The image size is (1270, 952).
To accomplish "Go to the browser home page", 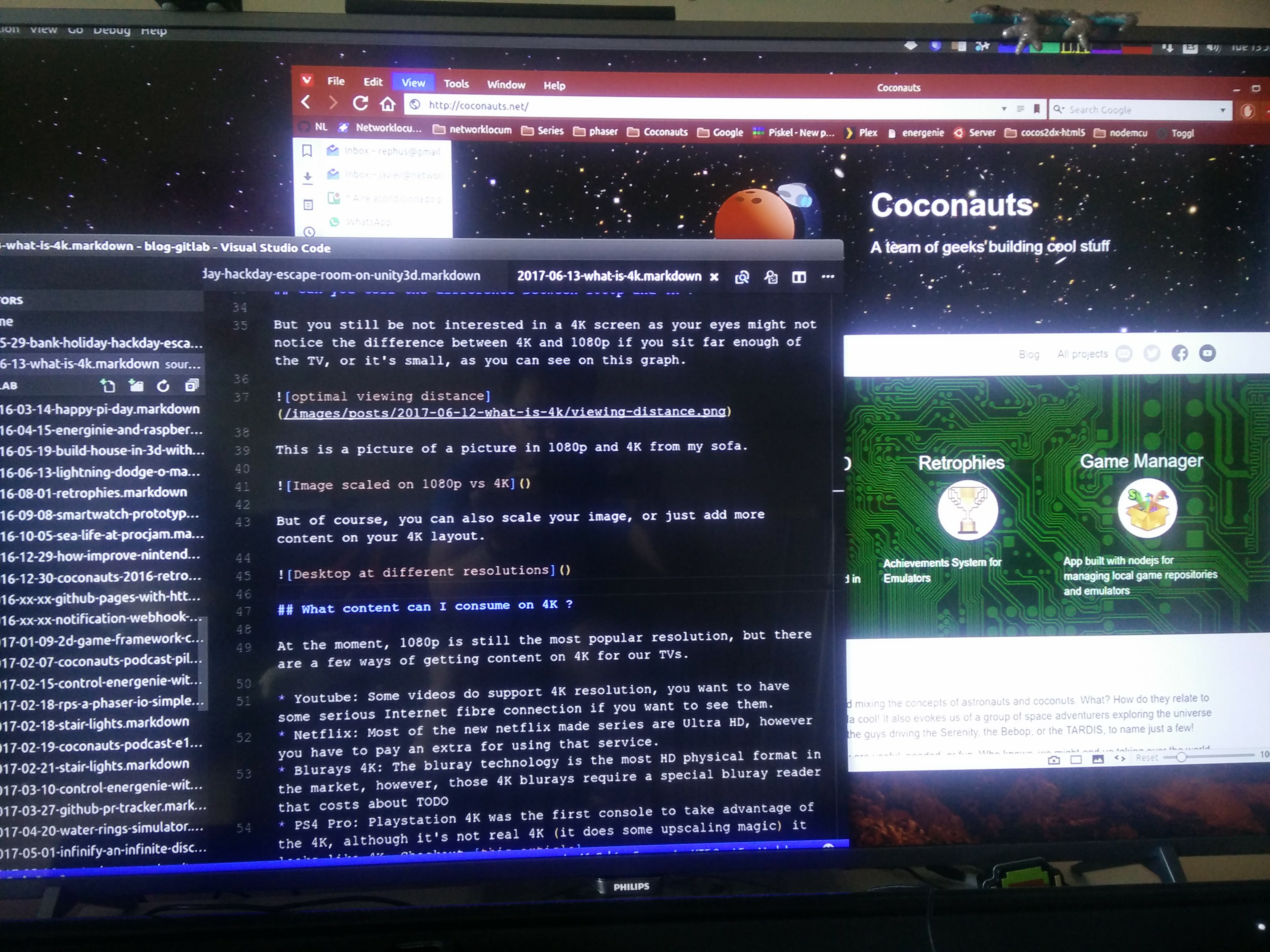I will 388,104.
